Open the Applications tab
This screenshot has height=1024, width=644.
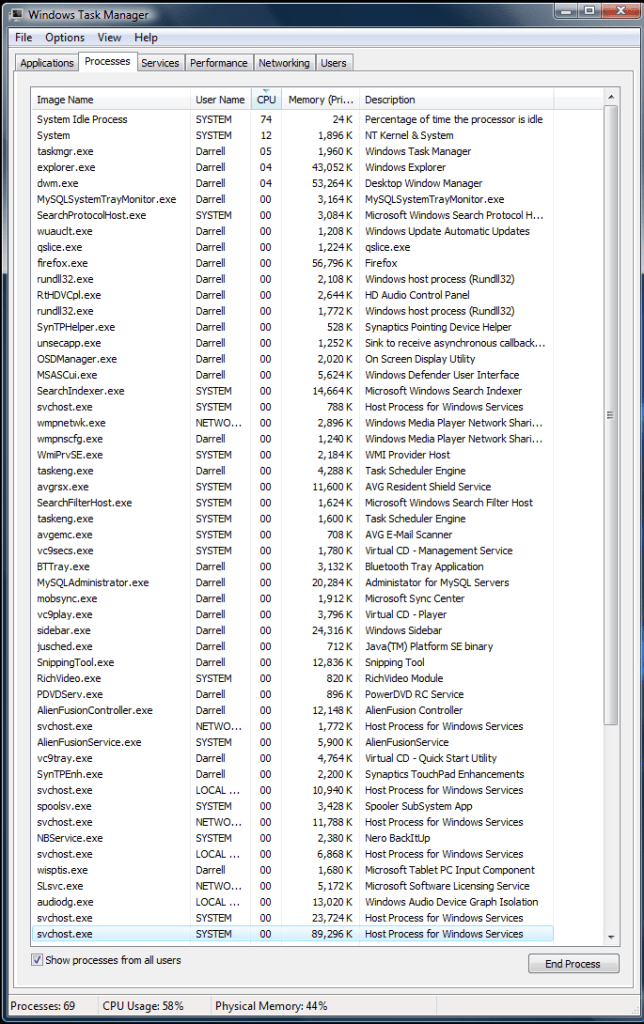click(47, 63)
